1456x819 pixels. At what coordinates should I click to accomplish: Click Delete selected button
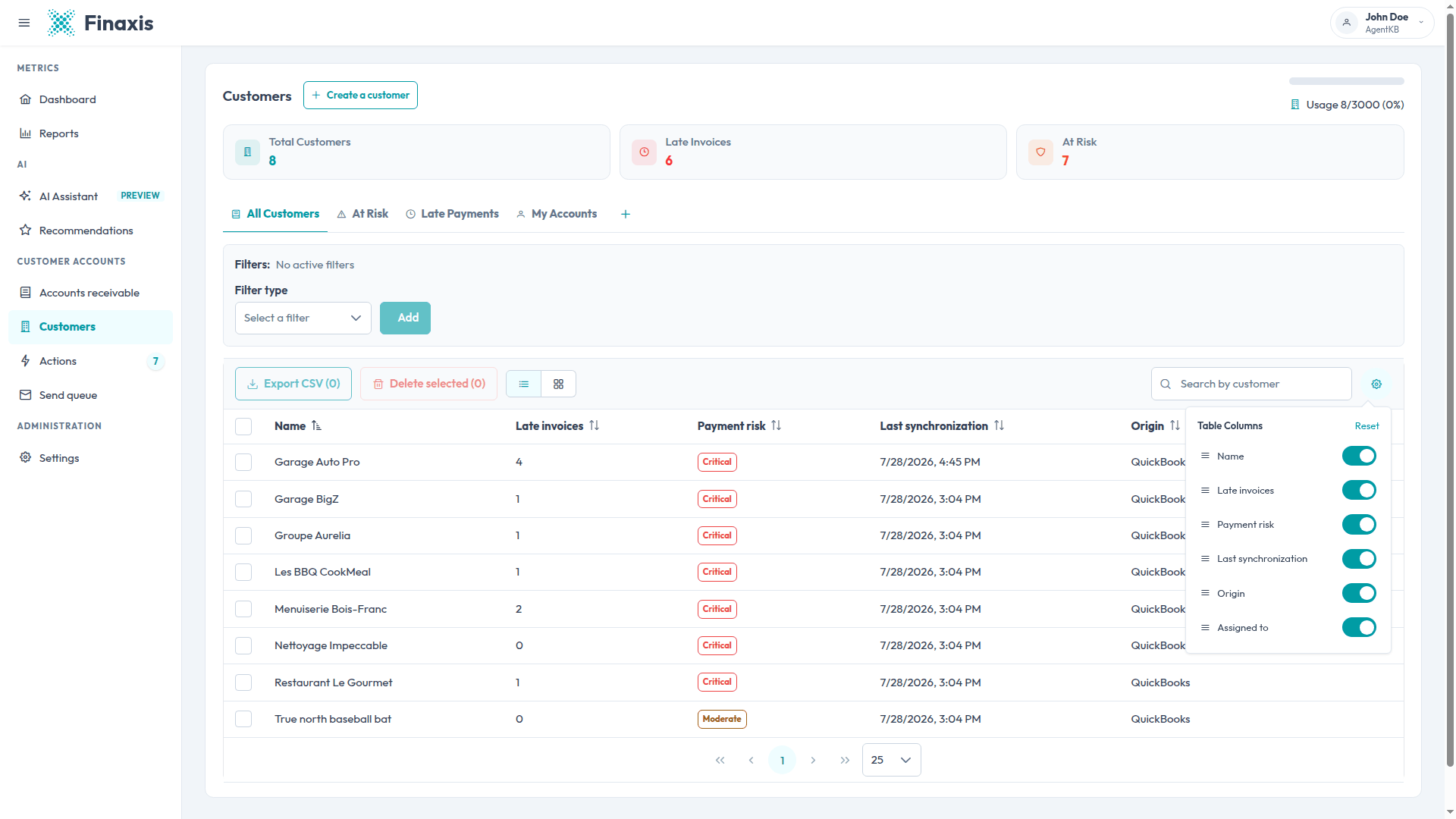coord(428,384)
